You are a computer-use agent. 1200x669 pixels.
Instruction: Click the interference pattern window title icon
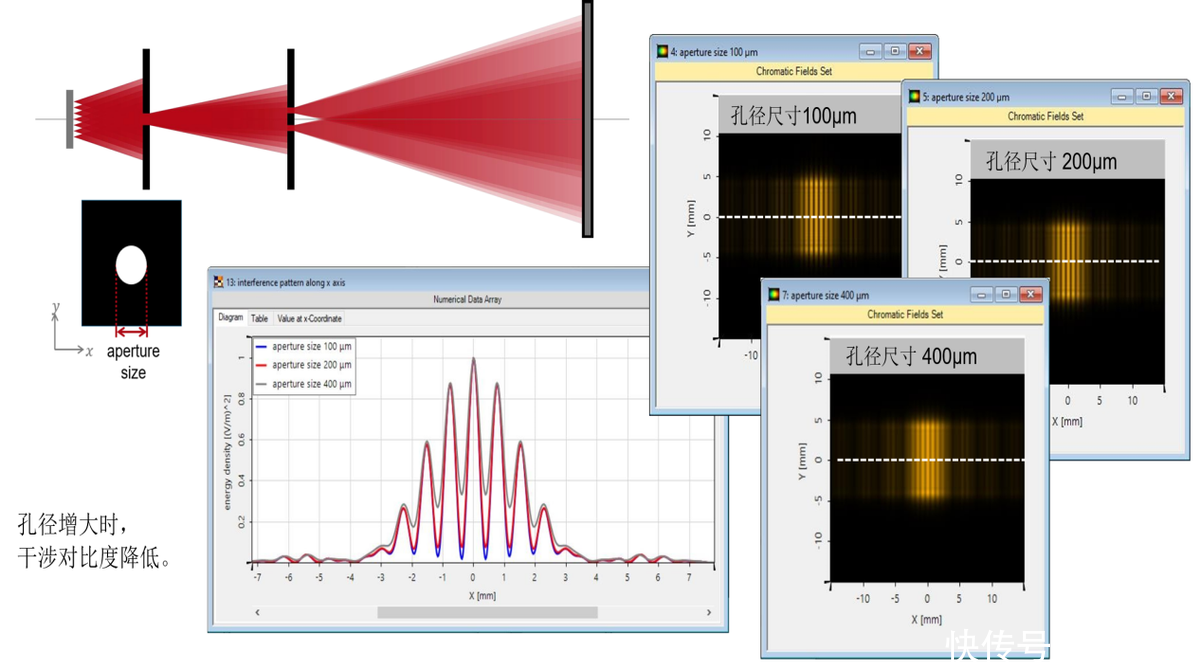219,281
